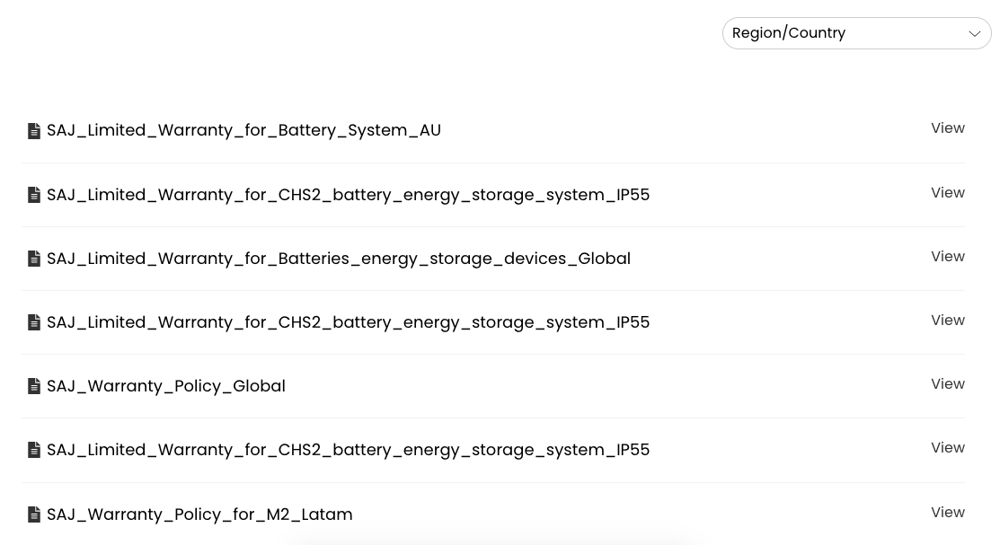Click document icon of second CHS2 IP55 entry
The width and height of the screenshot is (1000, 545).
coord(34,323)
